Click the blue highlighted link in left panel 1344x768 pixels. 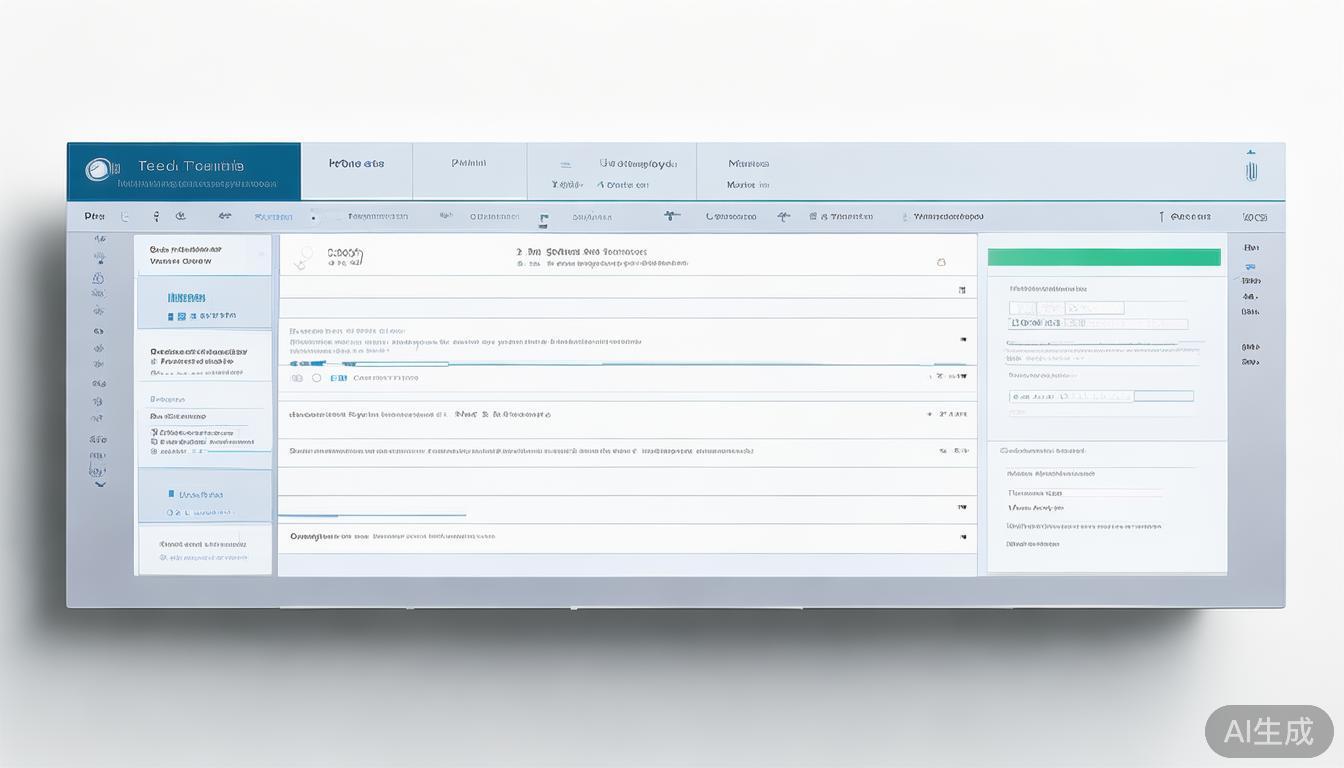(x=187, y=298)
